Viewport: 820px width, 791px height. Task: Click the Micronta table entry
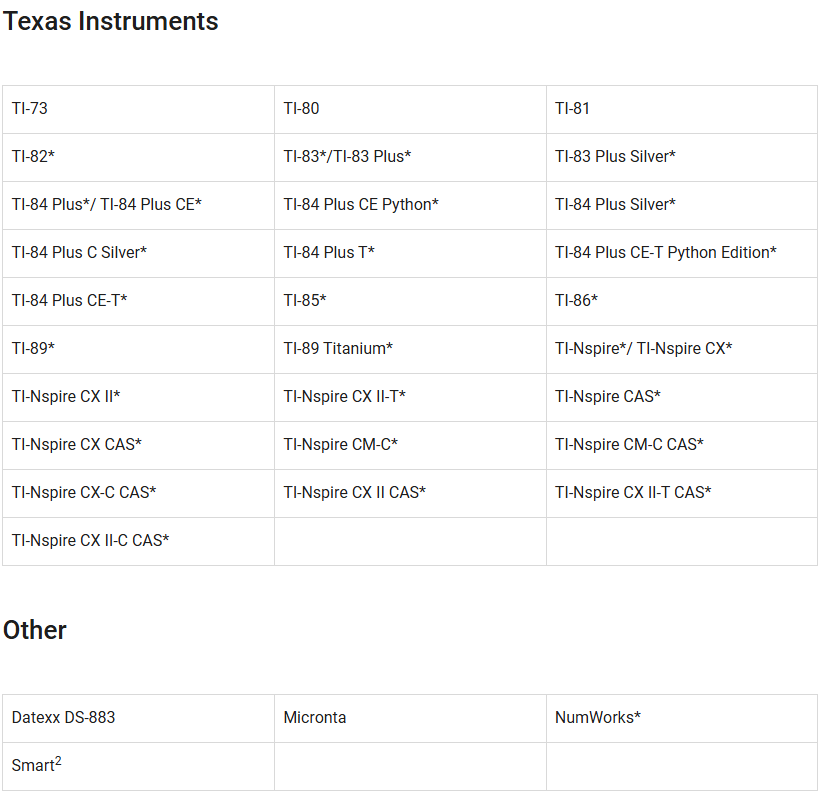(x=314, y=718)
